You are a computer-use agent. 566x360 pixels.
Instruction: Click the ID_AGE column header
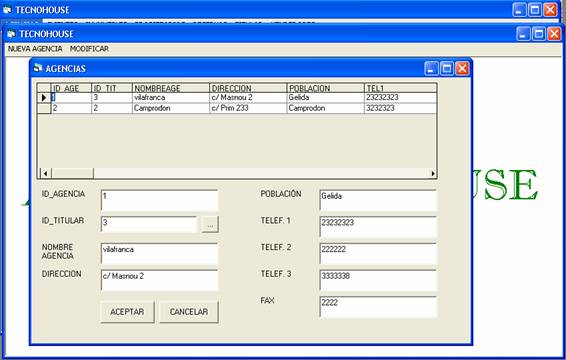click(x=71, y=88)
